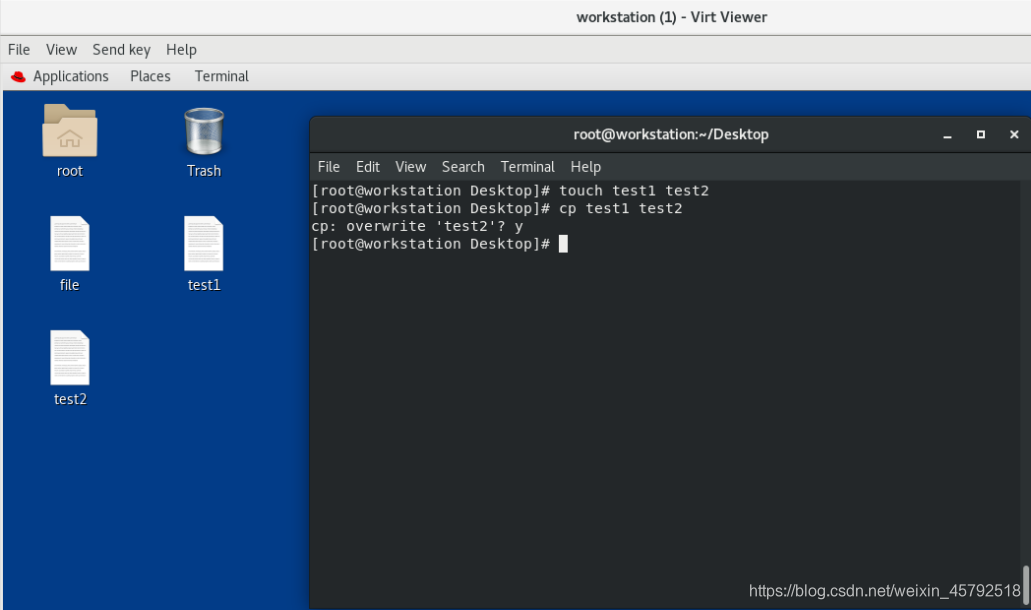Viewport: 1031px width, 610px height.
Task: Open the Applications menu
Action: point(70,76)
